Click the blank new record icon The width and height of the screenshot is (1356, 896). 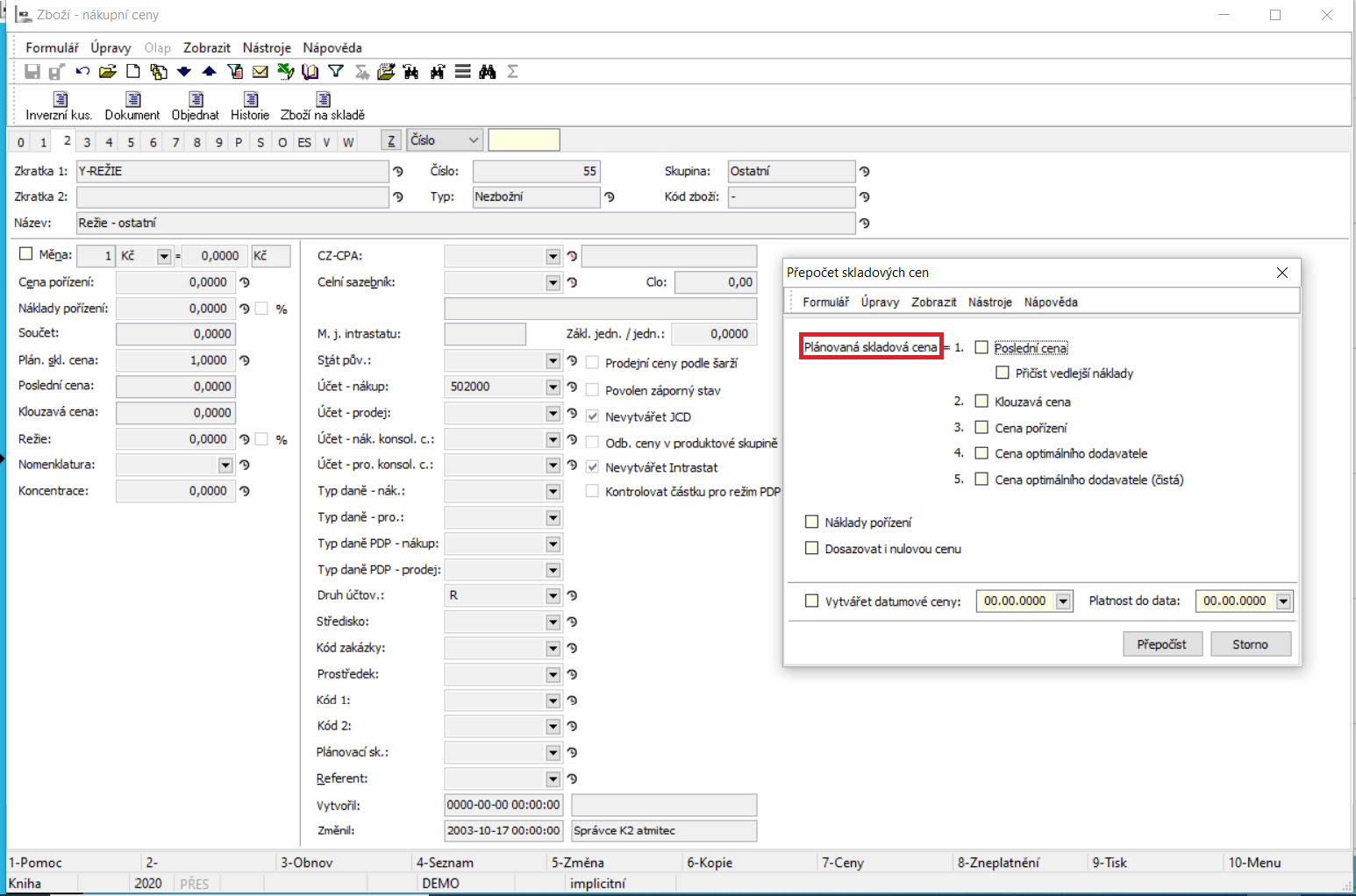point(133,72)
